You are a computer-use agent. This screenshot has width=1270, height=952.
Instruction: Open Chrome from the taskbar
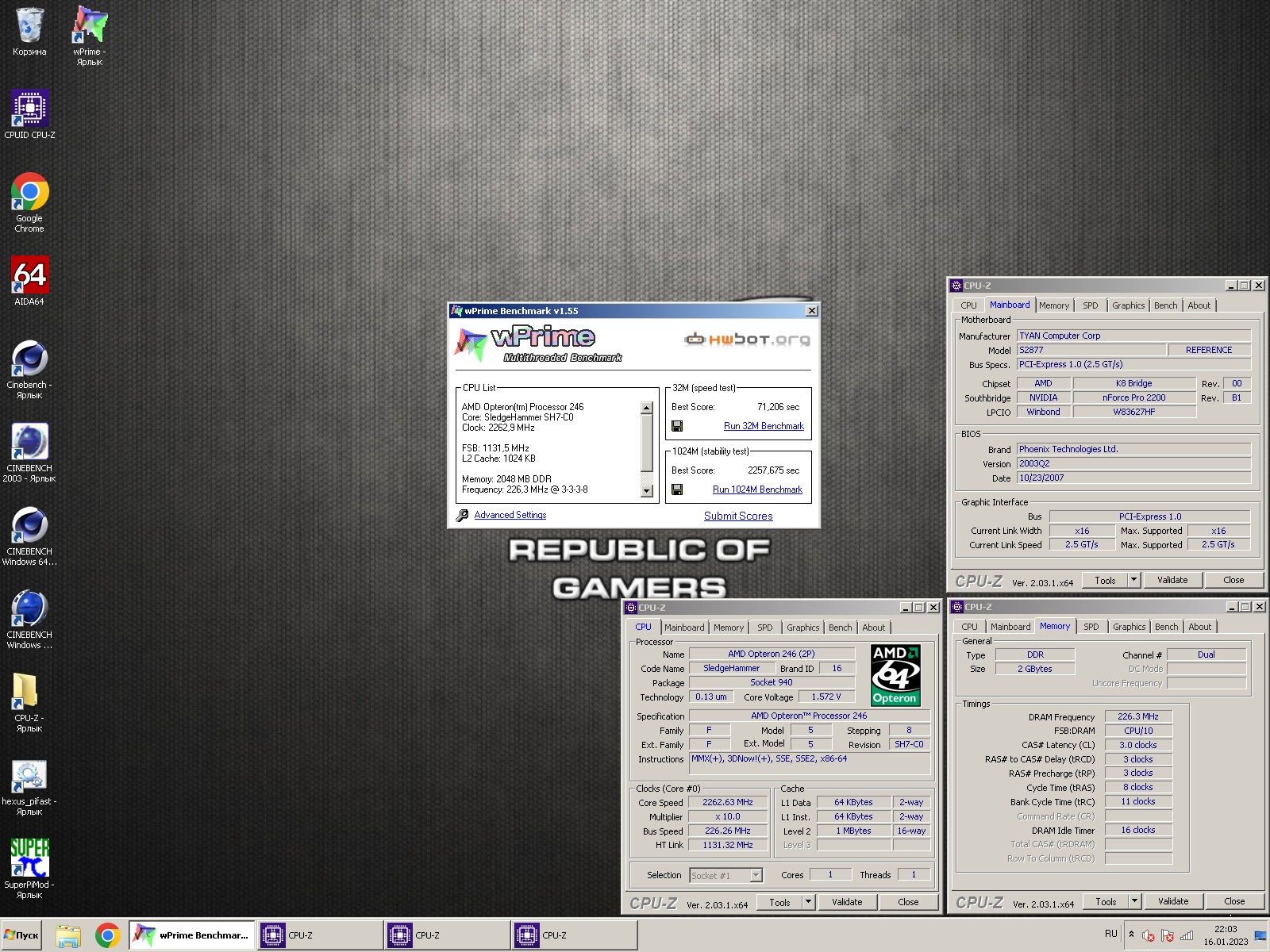coord(108,935)
